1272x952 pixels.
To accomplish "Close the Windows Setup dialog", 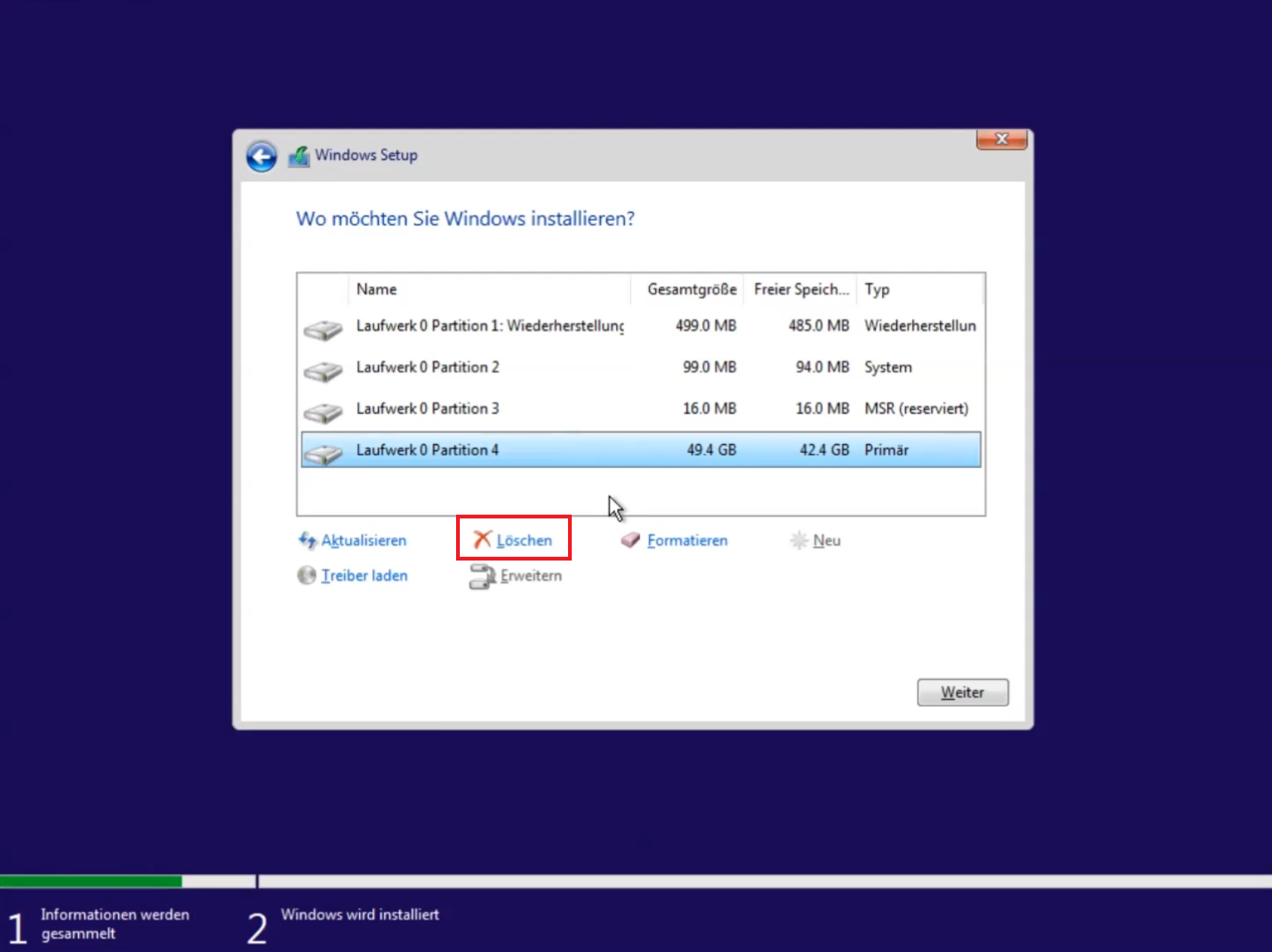I will tap(1002, 139).
